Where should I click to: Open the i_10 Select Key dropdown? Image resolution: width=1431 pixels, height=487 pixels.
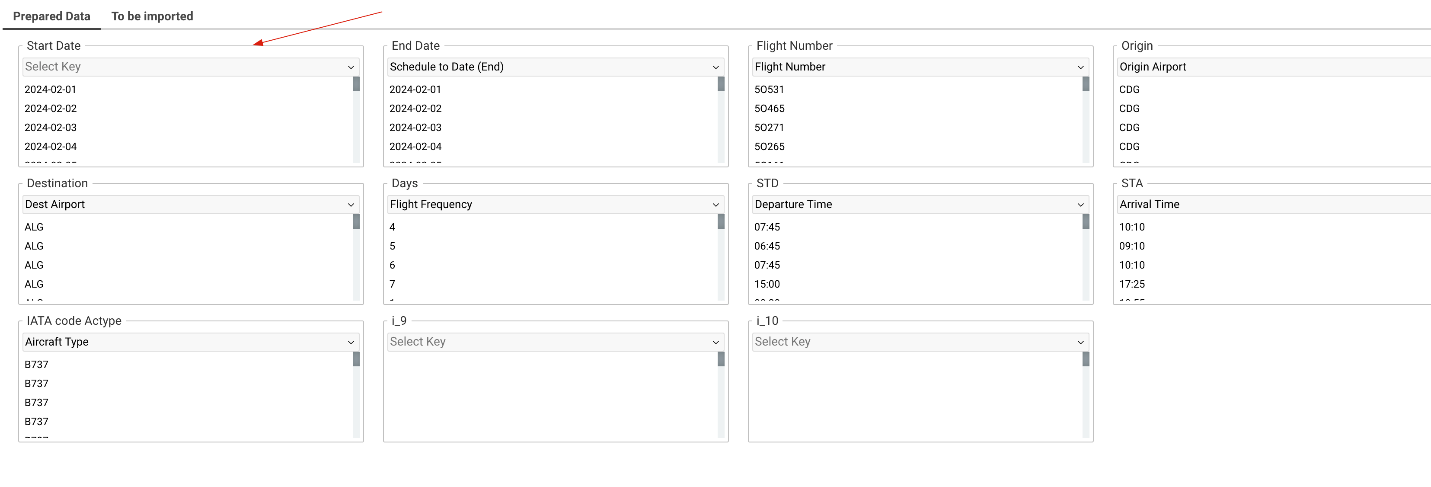(920, 342)
